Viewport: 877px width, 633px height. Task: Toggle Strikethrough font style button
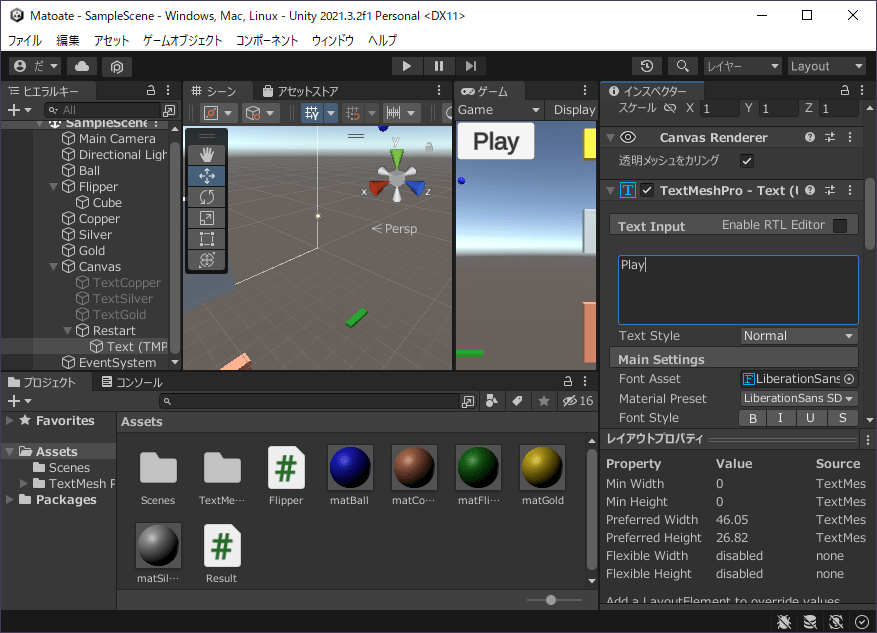coord(842,418)
